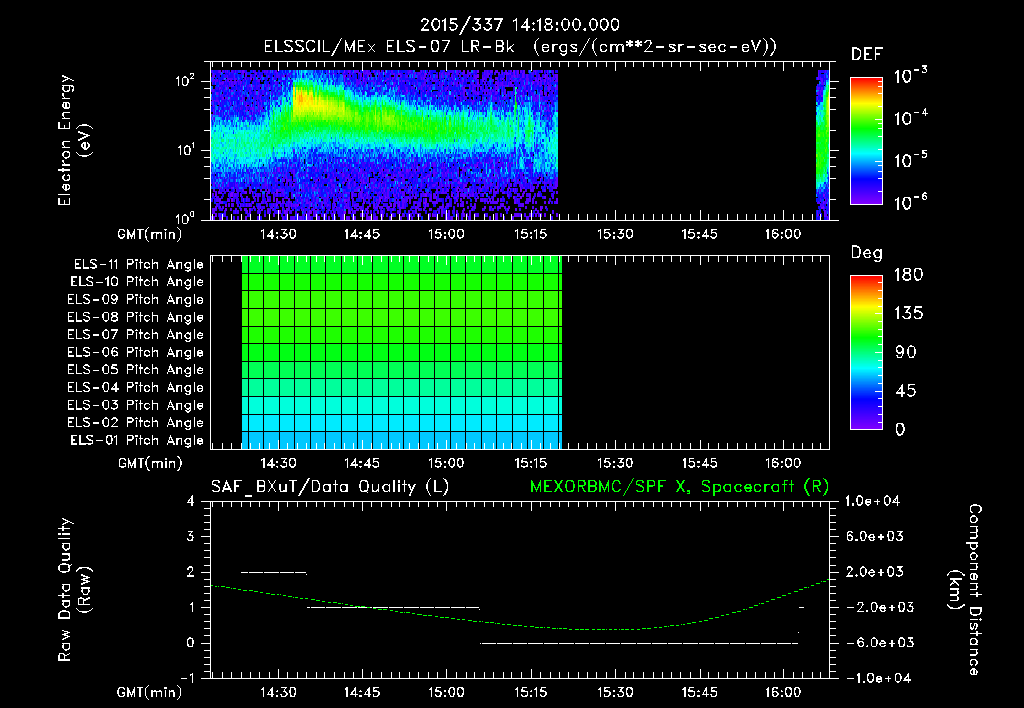Click the ELS-10 Pitch Angle row label
1024x708 pixels.
pyautogui.click(x=137, y=282)
